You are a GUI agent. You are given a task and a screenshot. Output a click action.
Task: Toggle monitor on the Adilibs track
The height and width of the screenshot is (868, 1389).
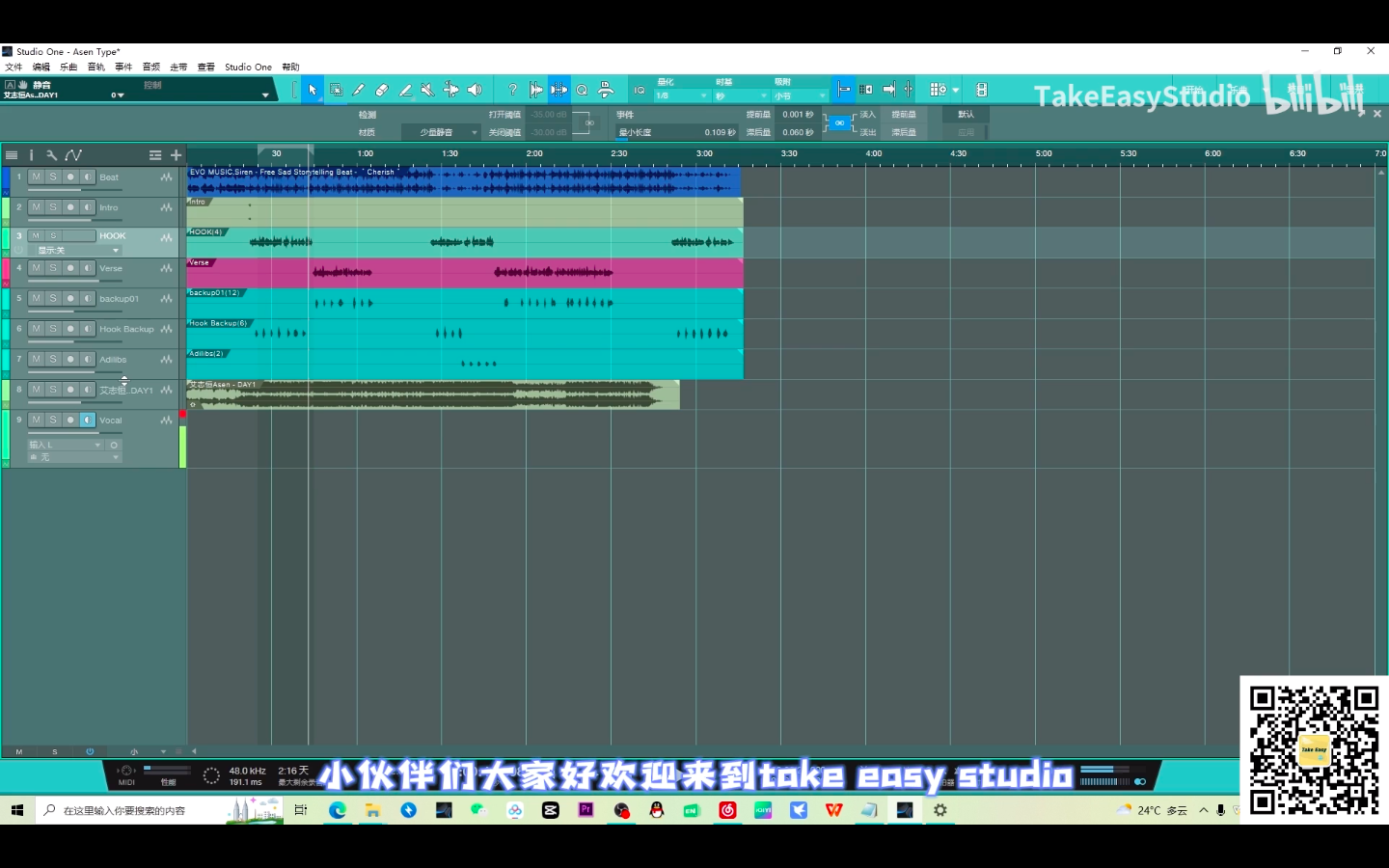(x=88, y=360)
